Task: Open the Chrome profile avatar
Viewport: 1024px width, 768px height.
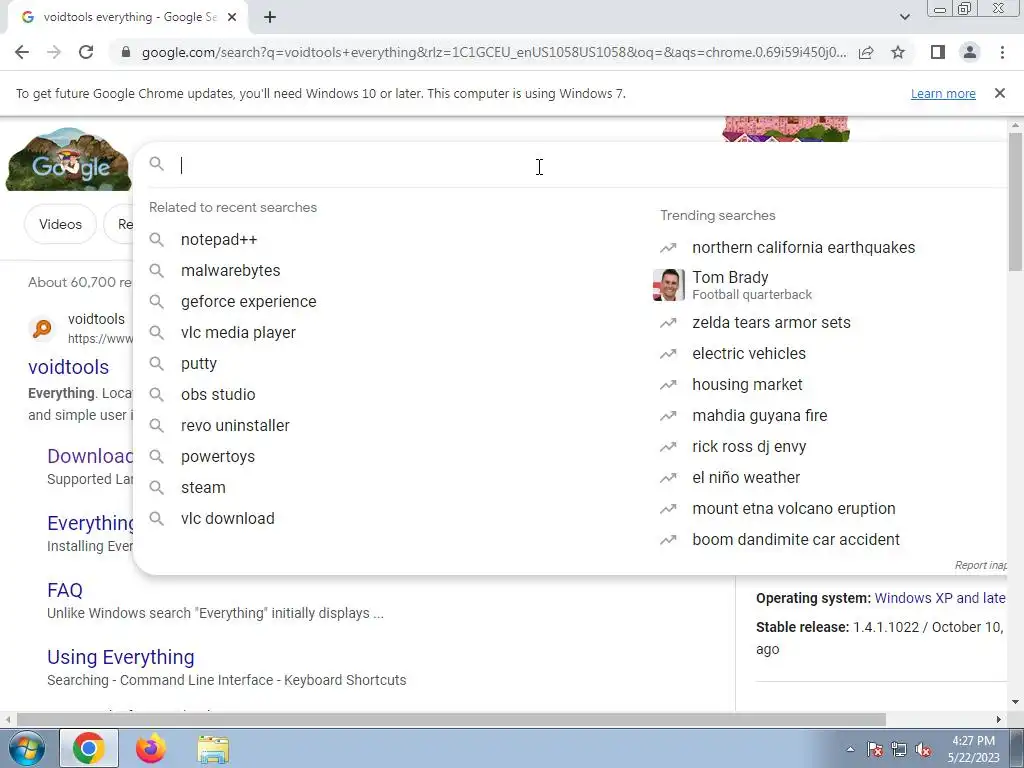Action: click(x=970, y=52)
